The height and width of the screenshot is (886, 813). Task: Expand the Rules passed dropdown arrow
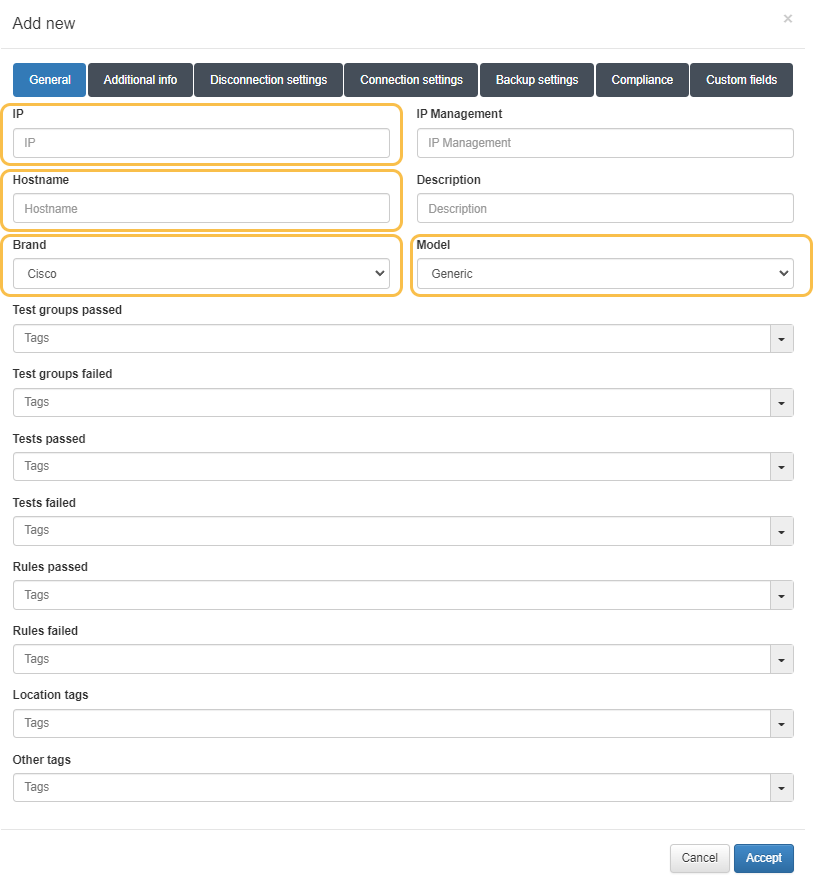coord(781,595)
